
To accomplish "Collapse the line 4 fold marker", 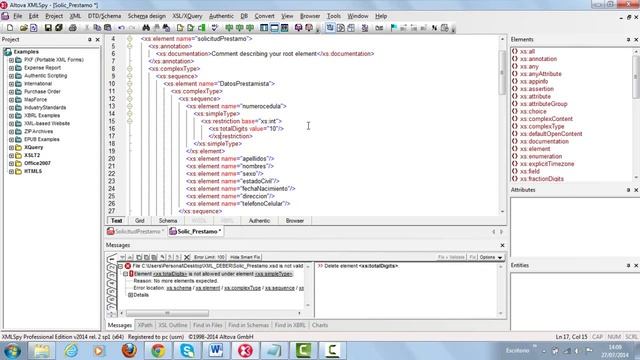I will pos(129,39).
